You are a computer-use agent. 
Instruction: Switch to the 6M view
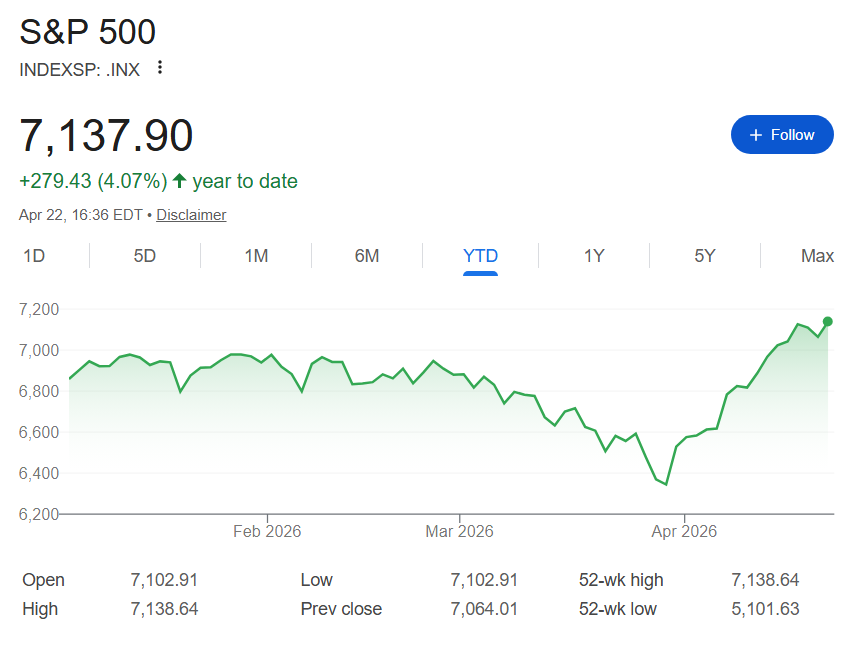(x=367, y=255)
